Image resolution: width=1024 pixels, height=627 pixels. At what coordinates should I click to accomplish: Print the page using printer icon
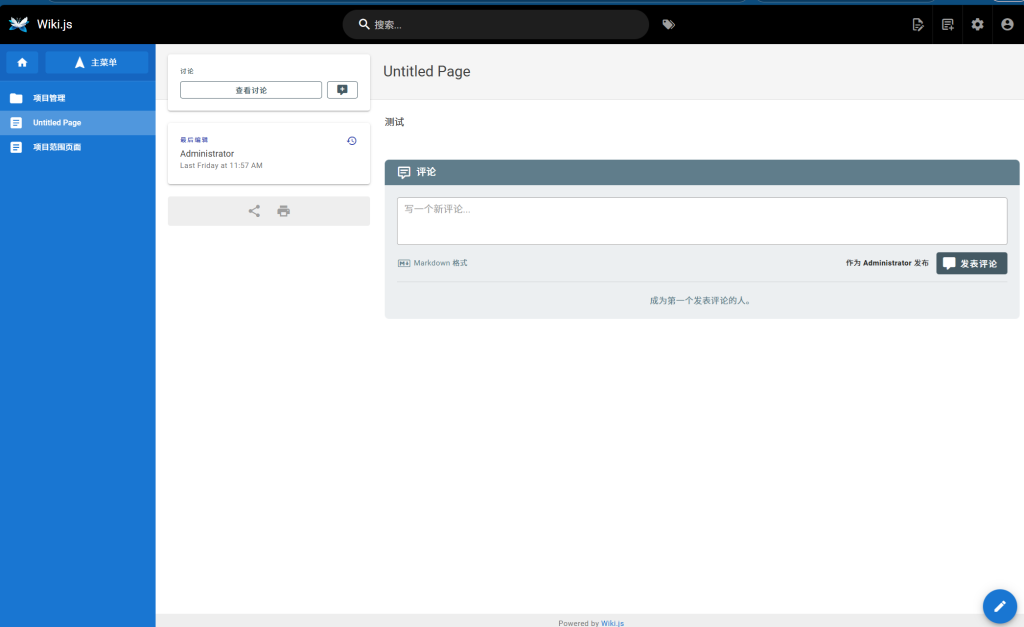284,211
